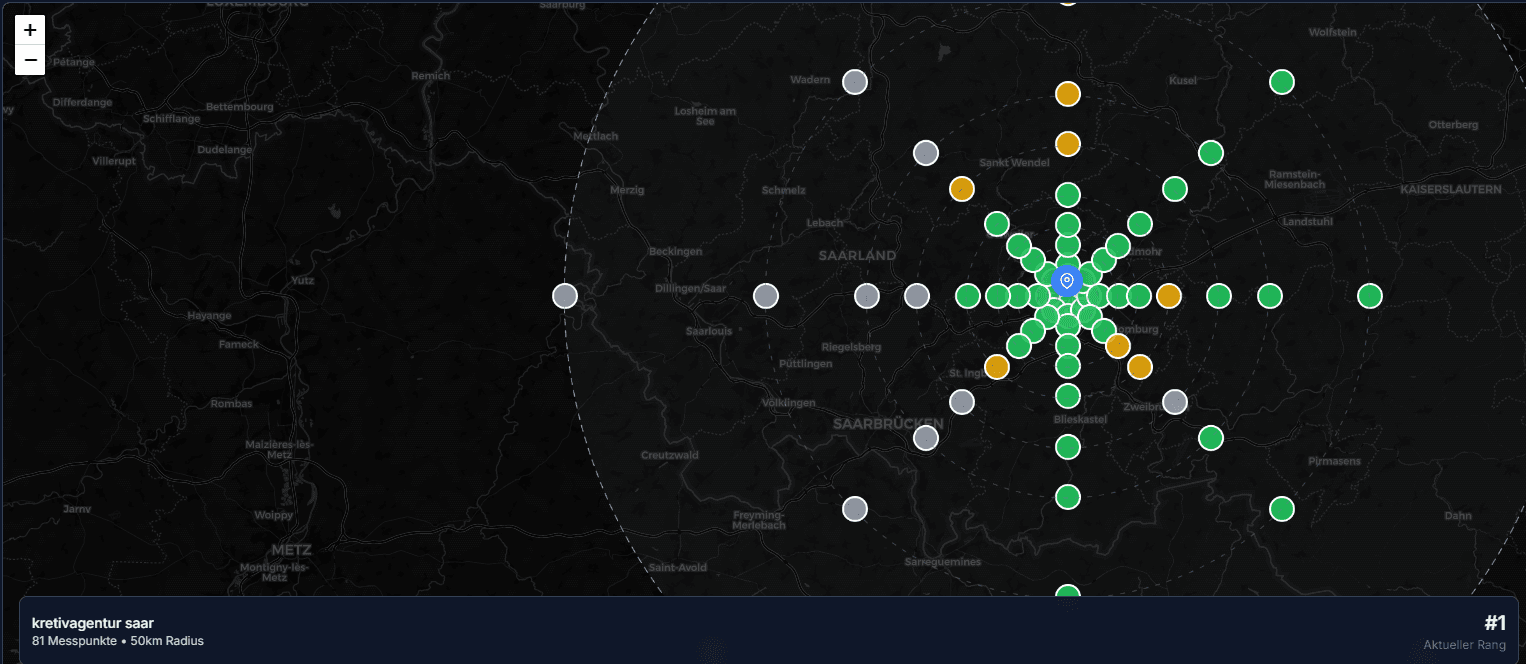The height and width of the screenshot is (664, 1526).
Task: Select the gray marker above Sankt Wendel
Action: (926, 153)
